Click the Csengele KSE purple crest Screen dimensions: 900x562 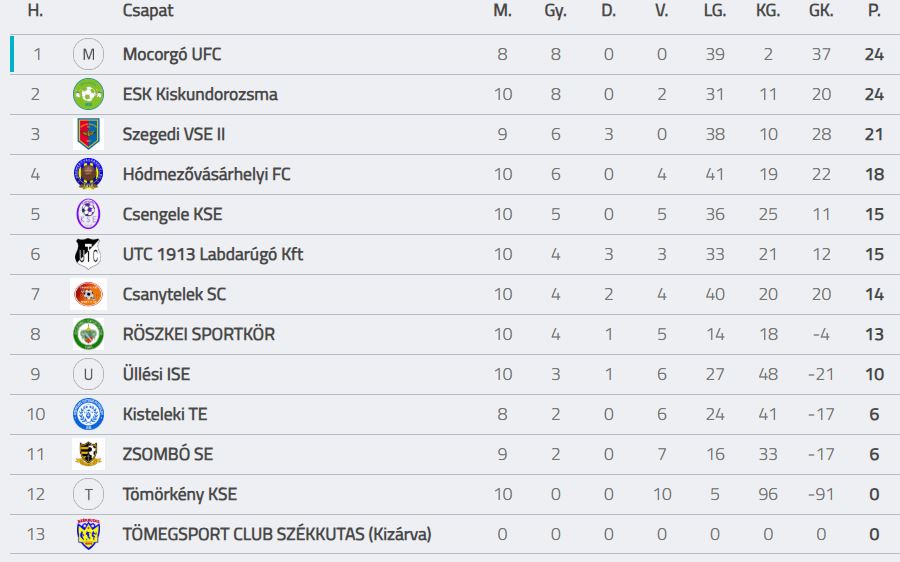tap(88, 214)
